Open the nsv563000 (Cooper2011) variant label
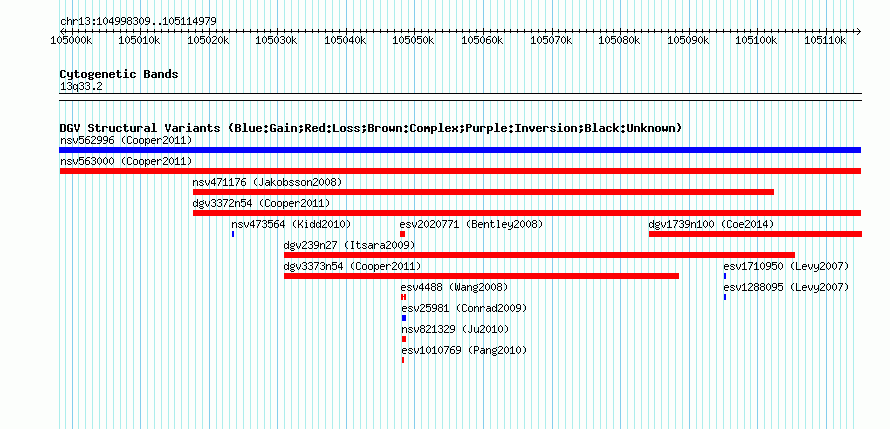 [x=126, y=161]
